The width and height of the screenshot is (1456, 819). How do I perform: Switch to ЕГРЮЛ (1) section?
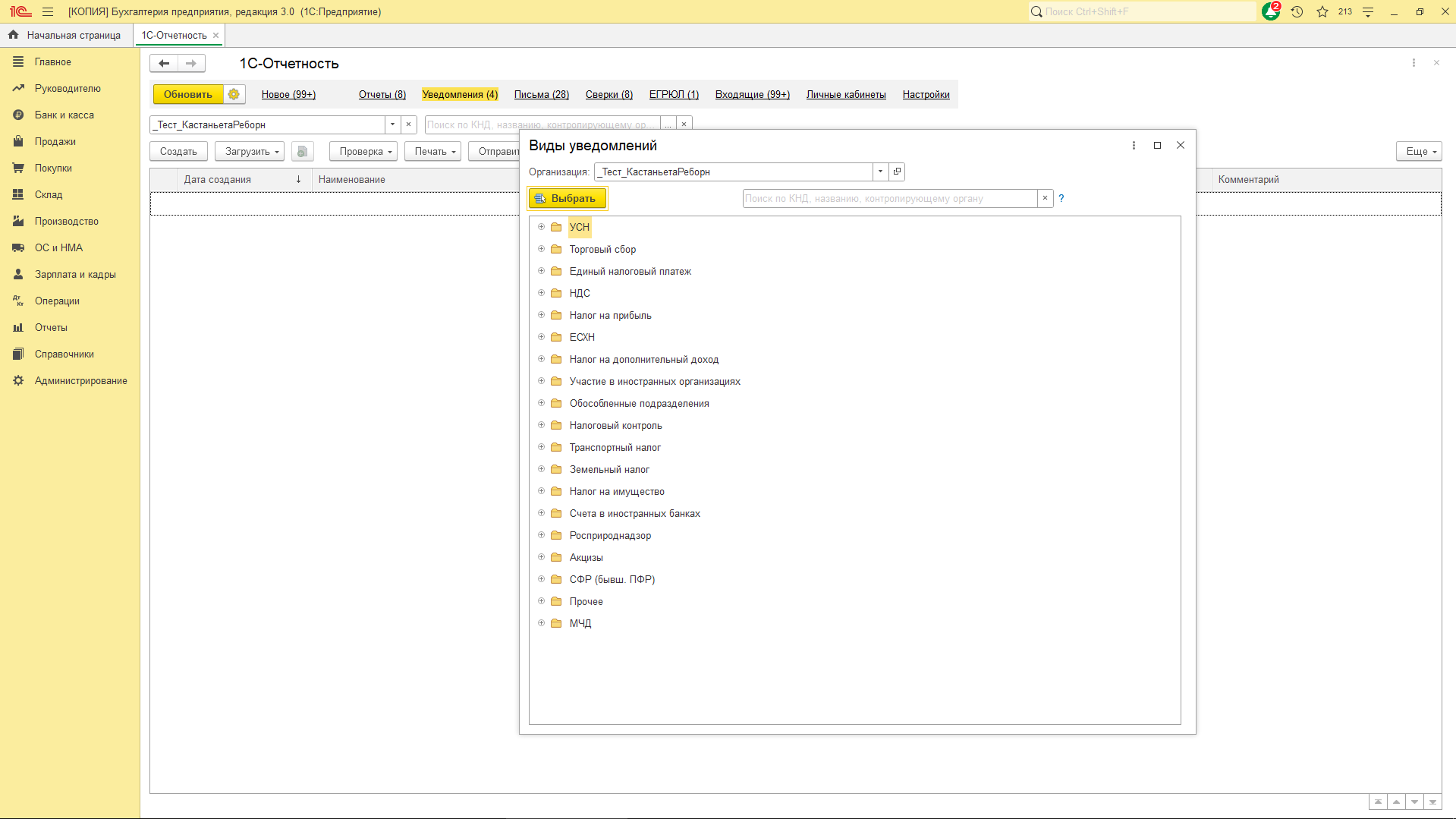(x=674, y=94)
